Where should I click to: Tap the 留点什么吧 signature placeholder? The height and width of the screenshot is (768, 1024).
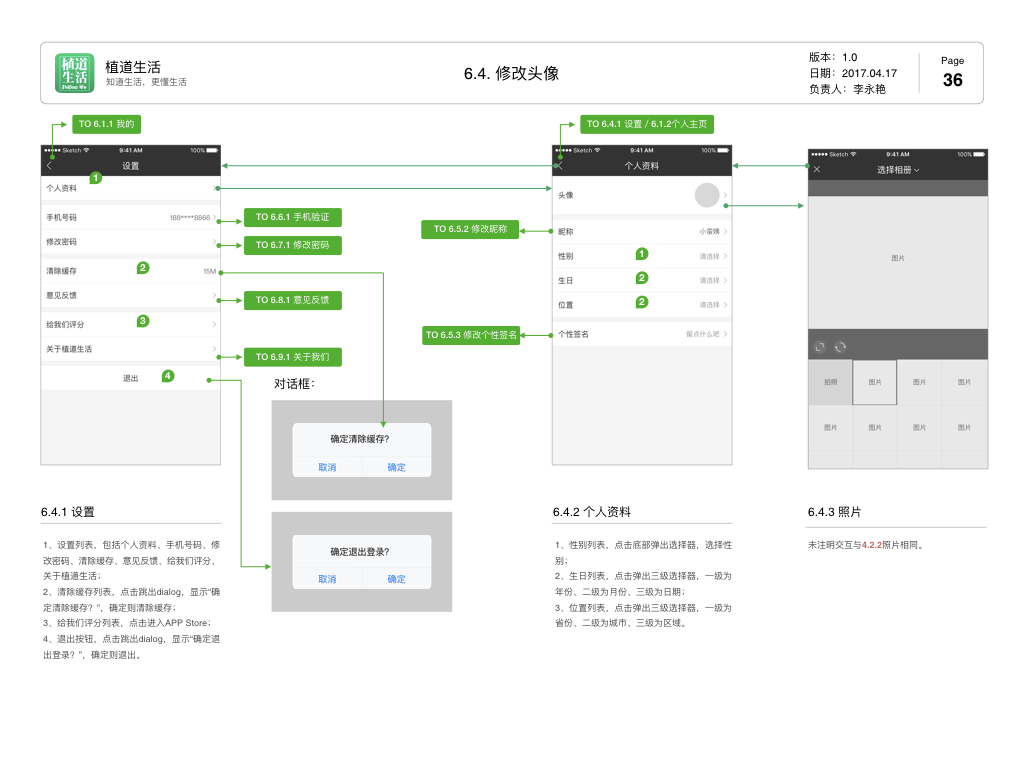[703, 334]
